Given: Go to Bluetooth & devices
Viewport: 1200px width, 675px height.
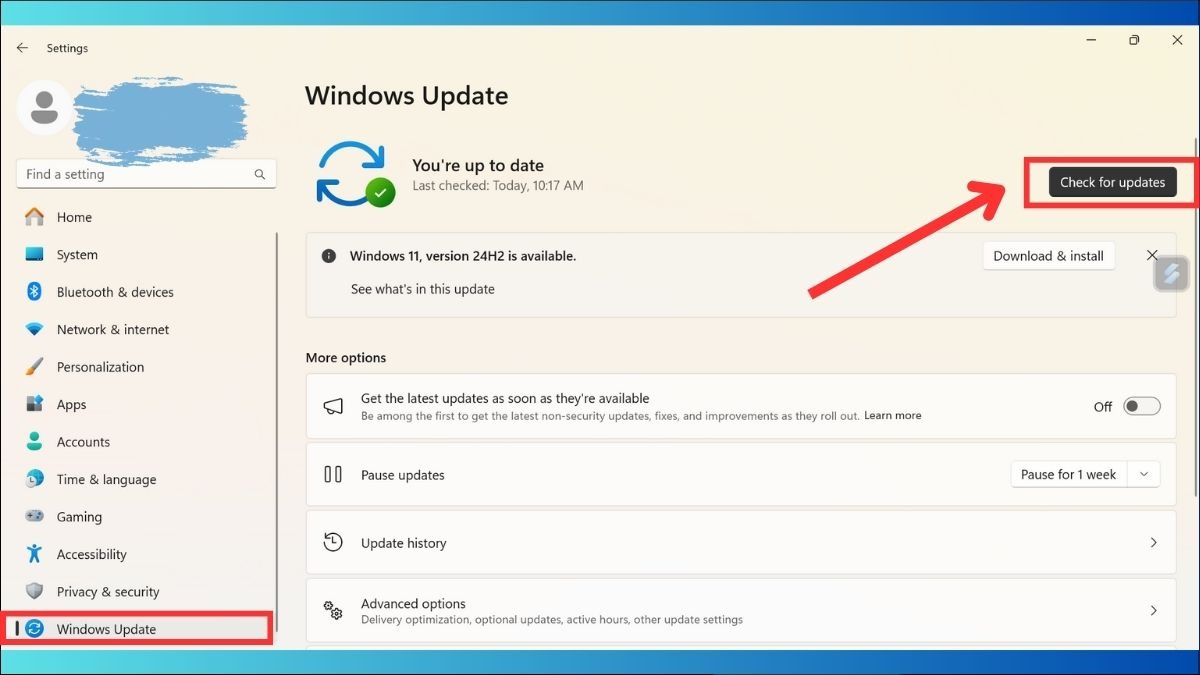Looking at the screenshot, I should (115, 292).
